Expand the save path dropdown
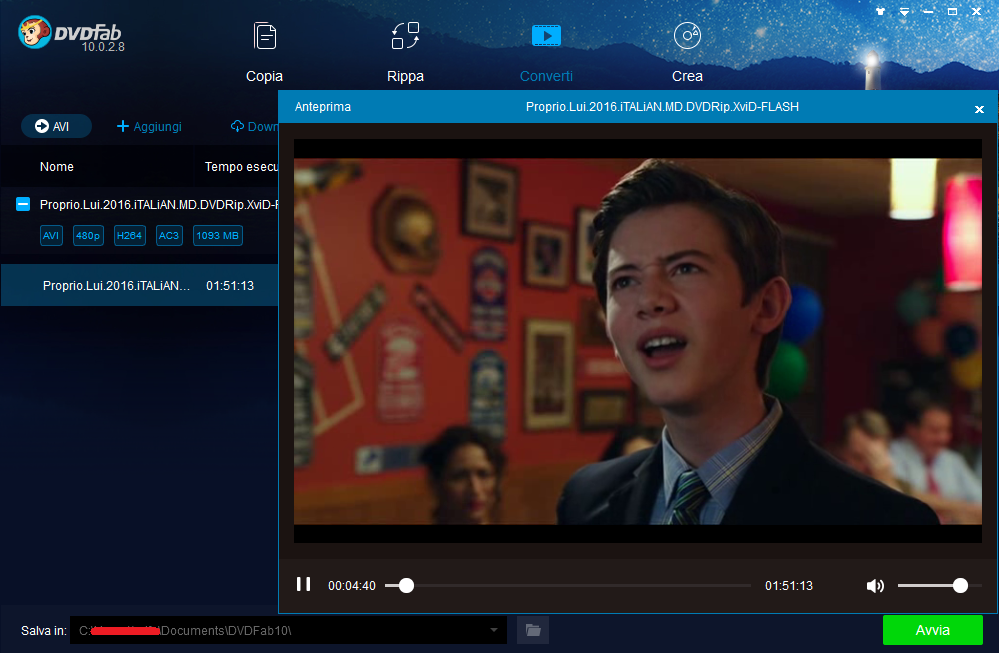 pyautogui.click(x=494, y=630)
